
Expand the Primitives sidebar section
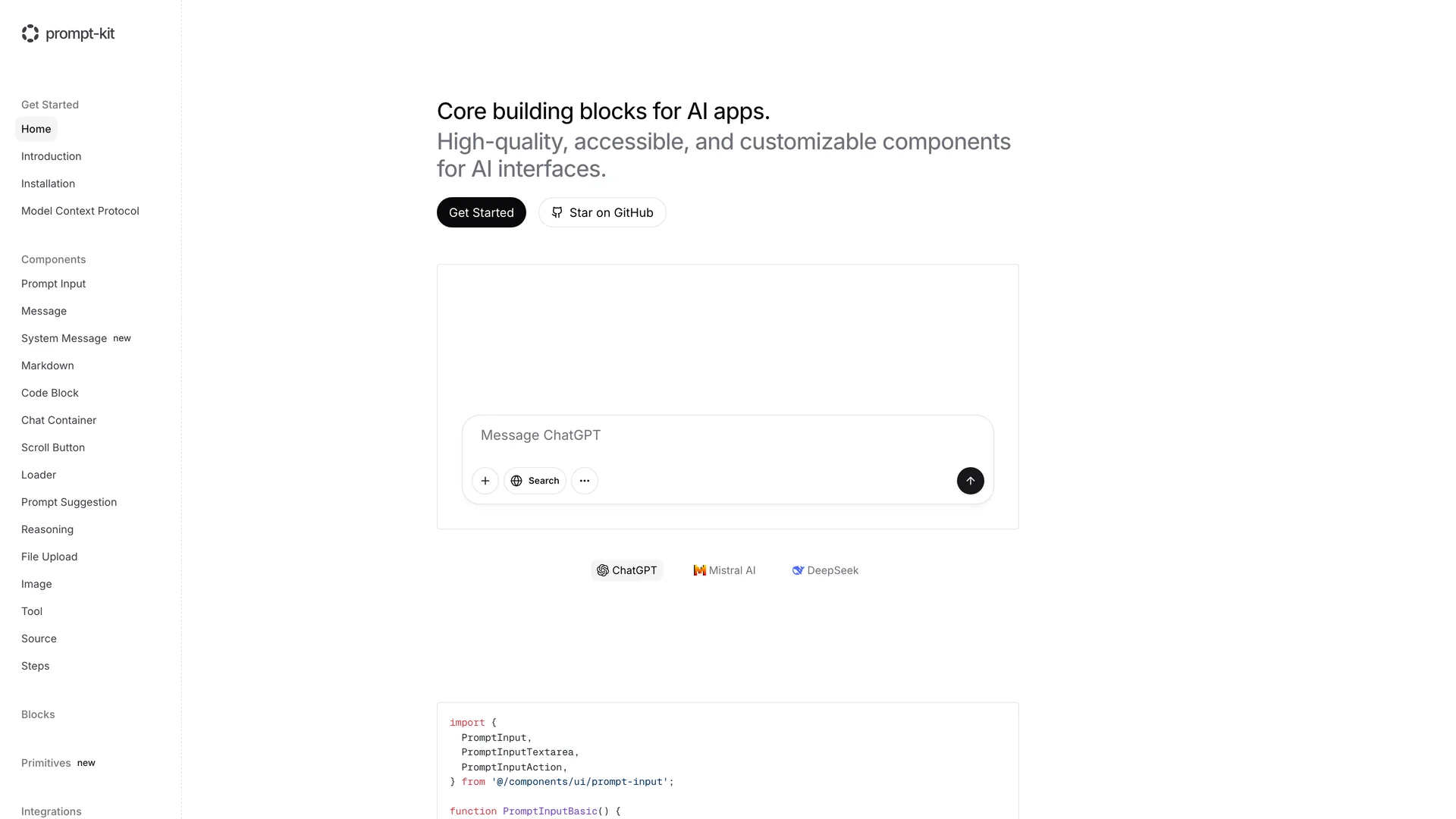point(46,763)
